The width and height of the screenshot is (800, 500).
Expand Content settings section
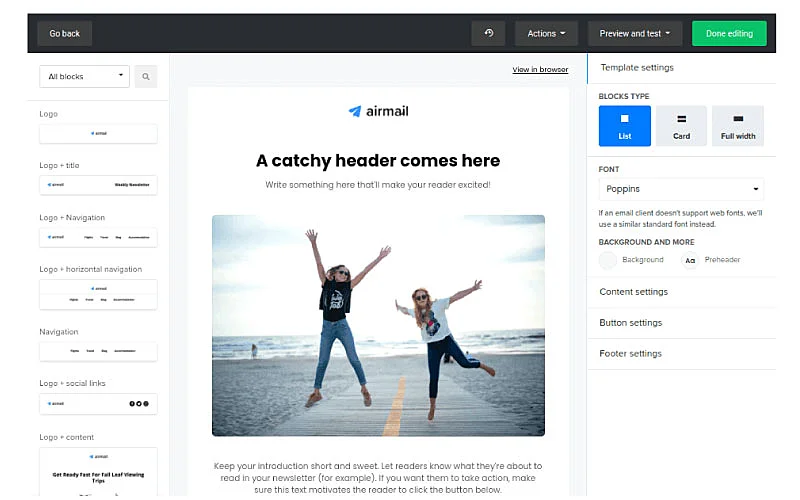pos(681,292)
